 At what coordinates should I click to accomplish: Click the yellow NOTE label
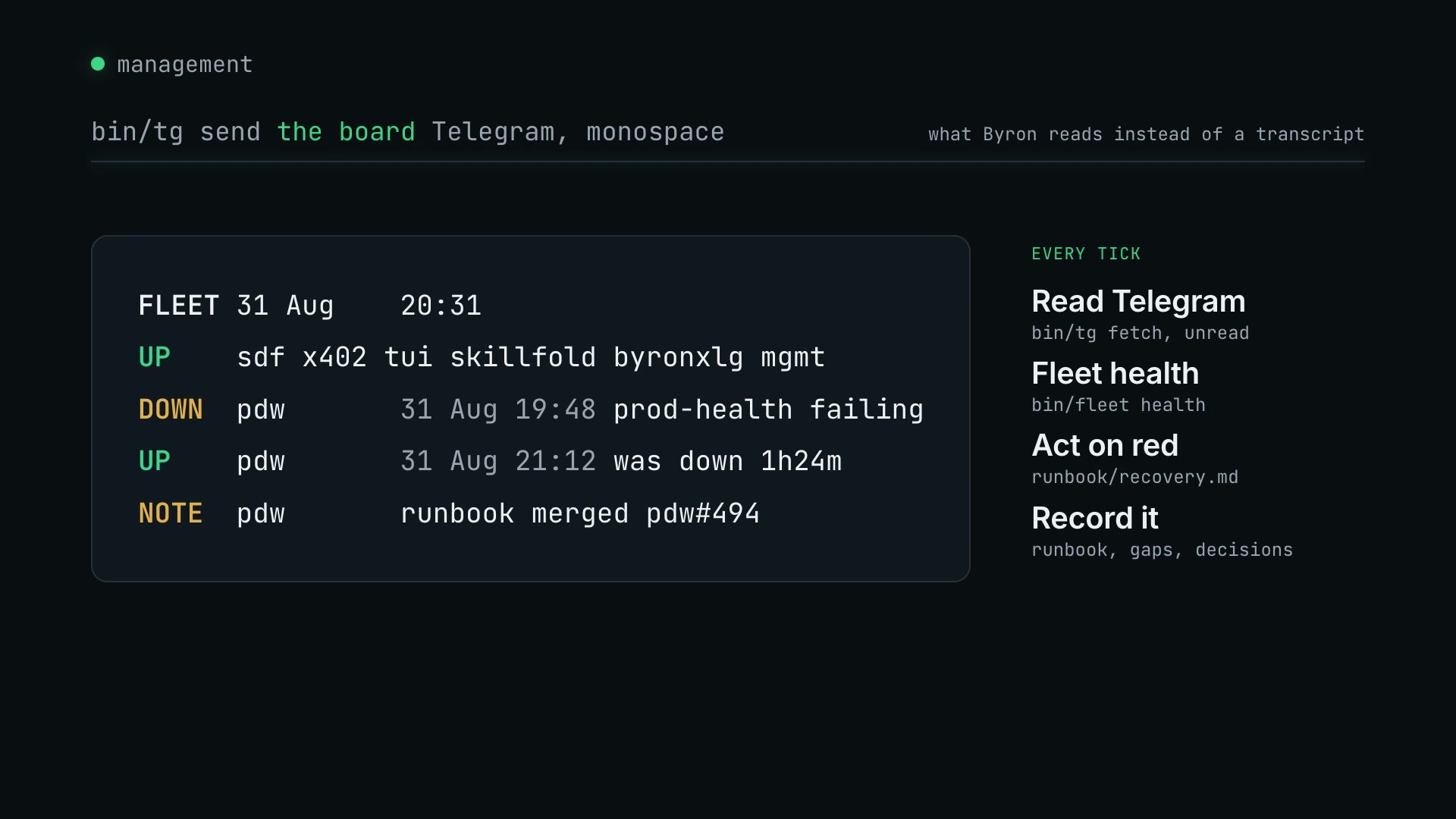coord(171,513)
